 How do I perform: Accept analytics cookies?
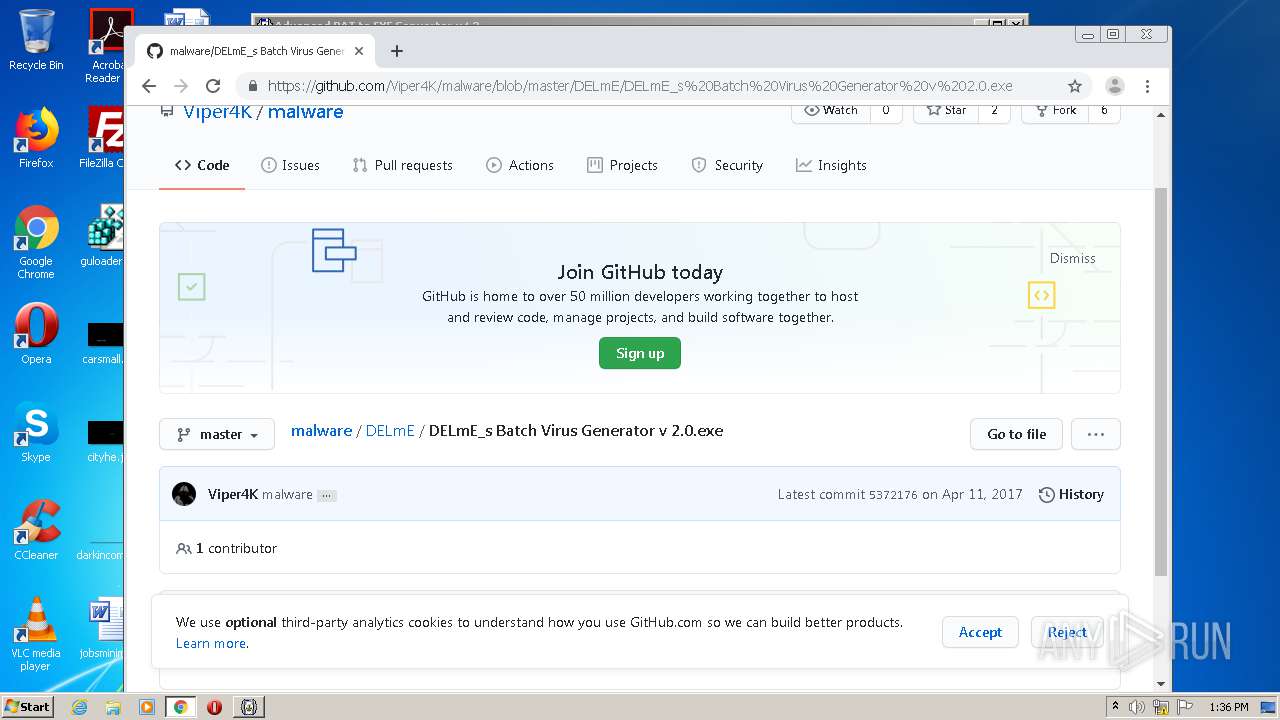pyautogui.click(x=980, y=632)
